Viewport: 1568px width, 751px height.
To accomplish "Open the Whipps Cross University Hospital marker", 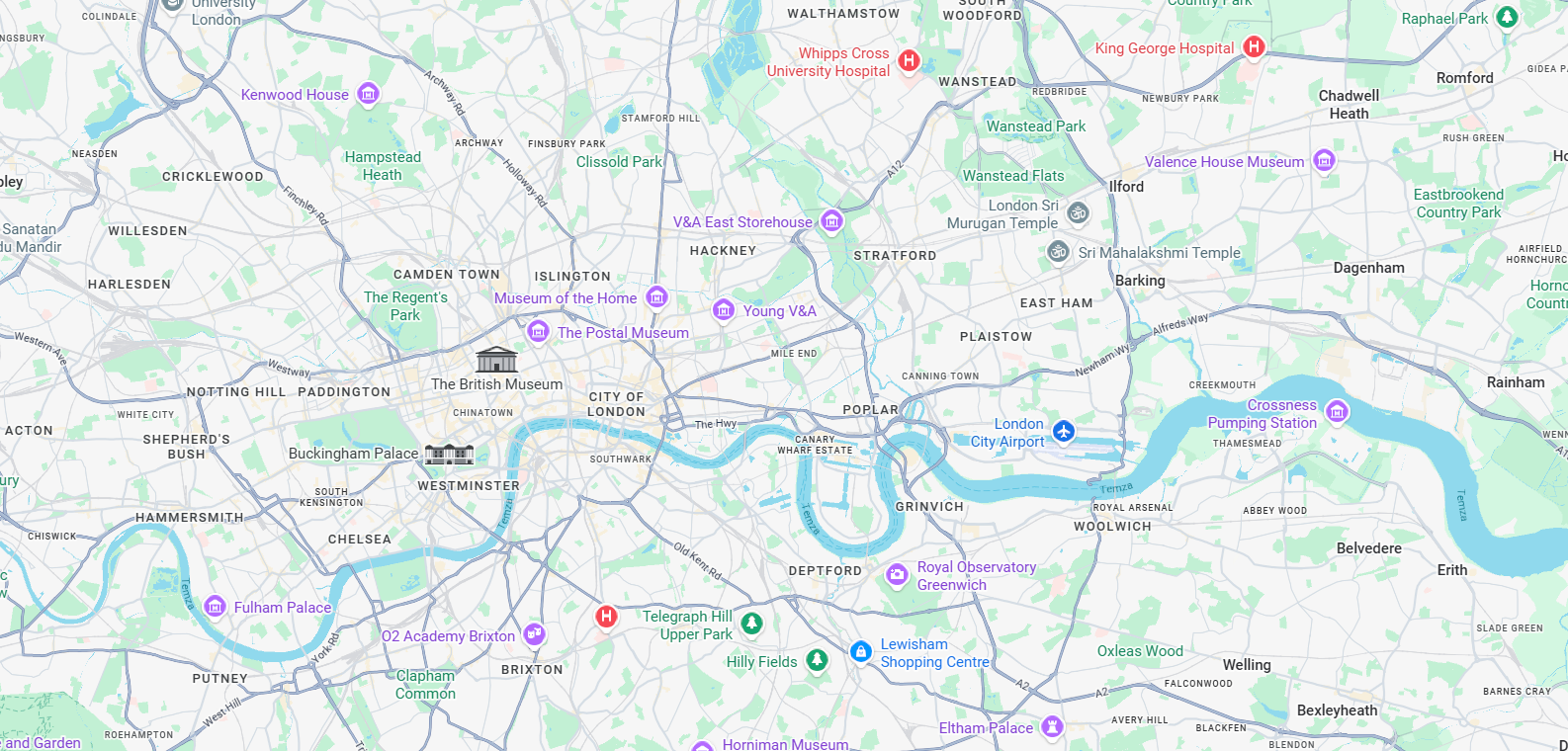I will [x=909, y=61].
